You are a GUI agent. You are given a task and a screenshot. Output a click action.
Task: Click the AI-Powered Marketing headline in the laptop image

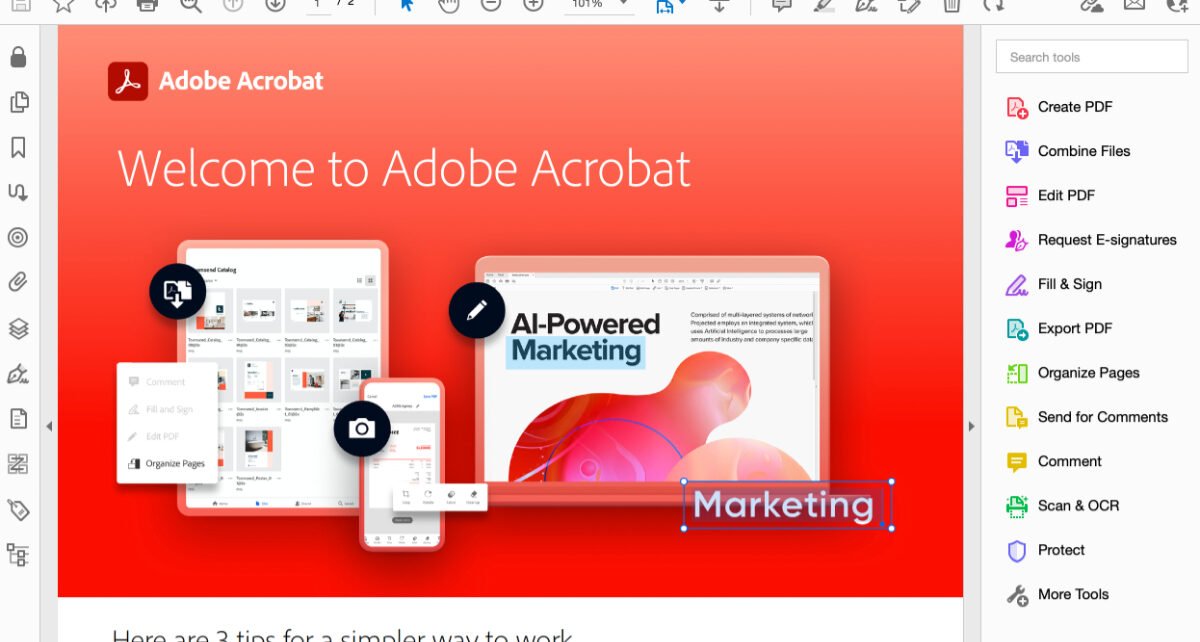click(x=585, y=337)
